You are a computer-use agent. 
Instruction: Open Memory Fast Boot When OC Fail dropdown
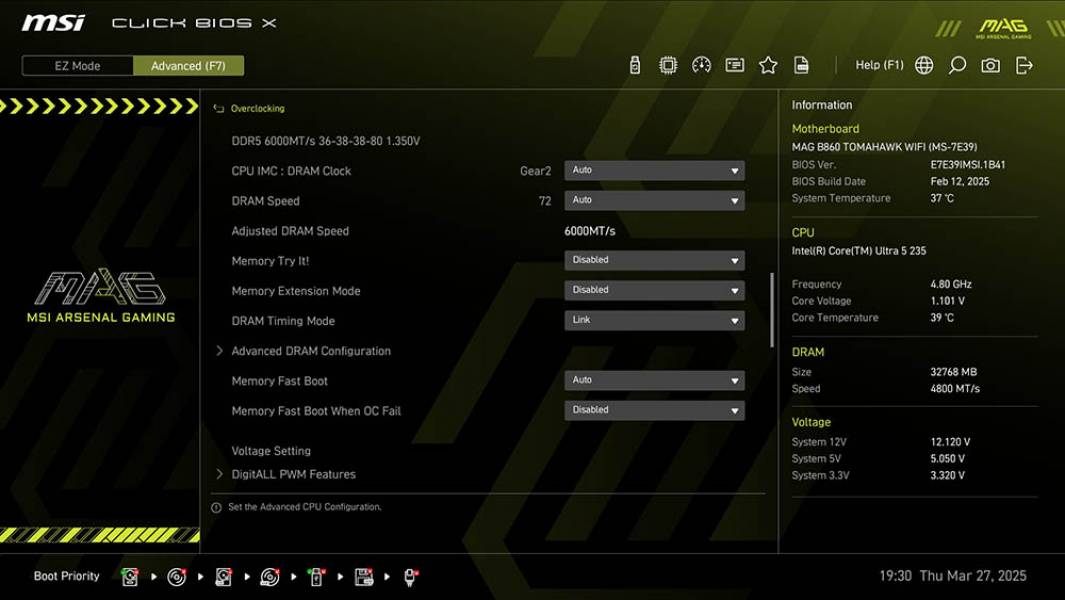[x=654, y=410]
